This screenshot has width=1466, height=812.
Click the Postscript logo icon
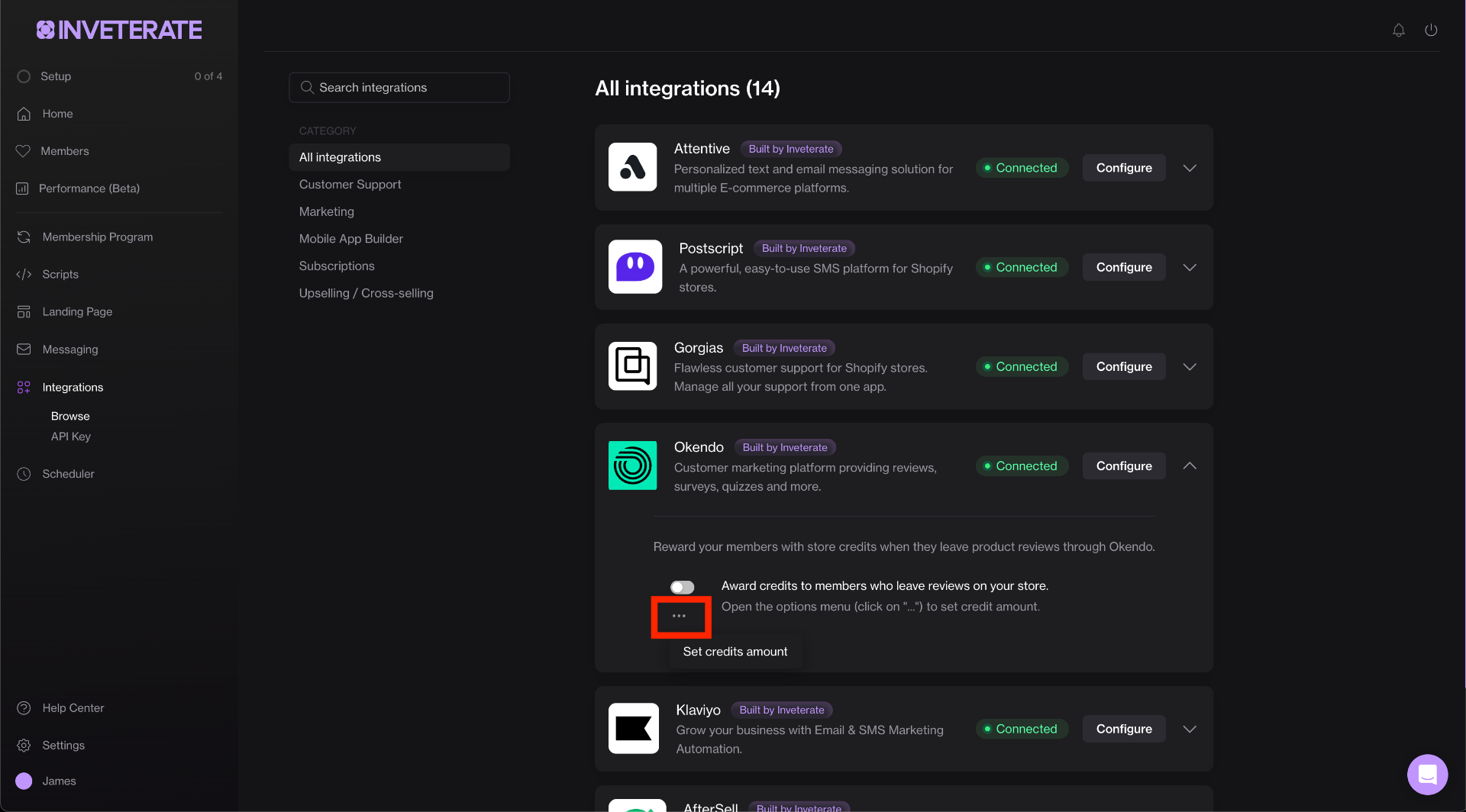[635, 267]
